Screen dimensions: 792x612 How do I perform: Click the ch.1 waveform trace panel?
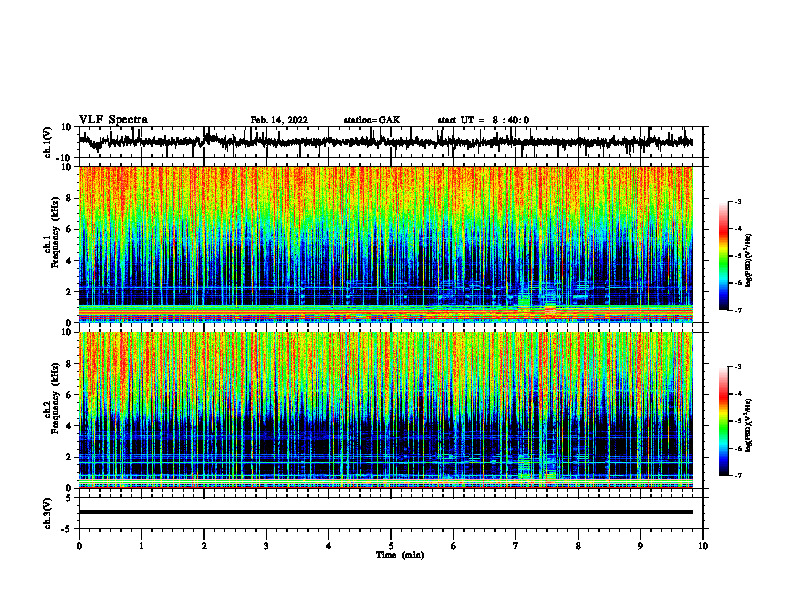(390, 142)
